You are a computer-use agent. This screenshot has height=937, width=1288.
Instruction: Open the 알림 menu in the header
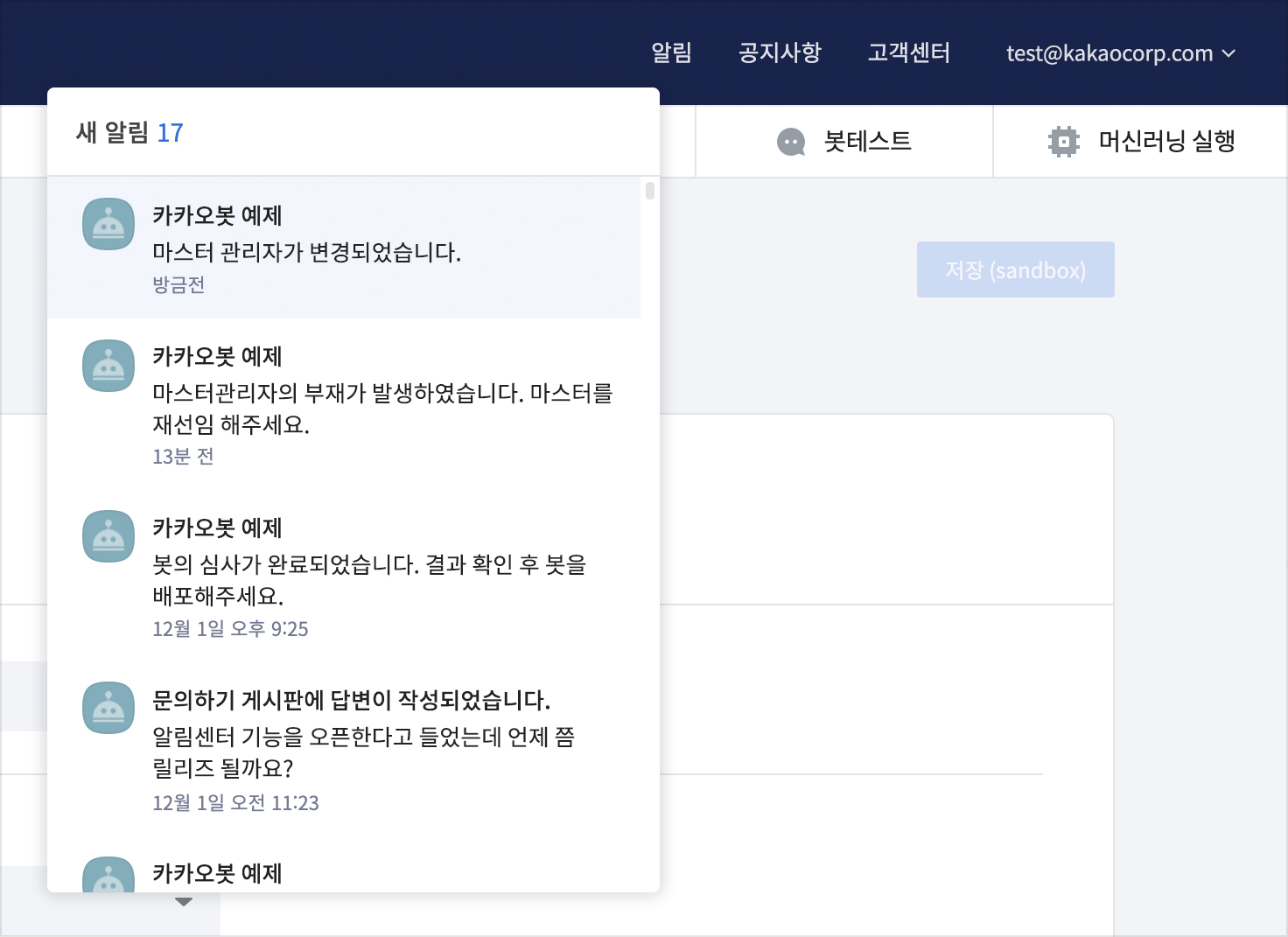(671, 53)
